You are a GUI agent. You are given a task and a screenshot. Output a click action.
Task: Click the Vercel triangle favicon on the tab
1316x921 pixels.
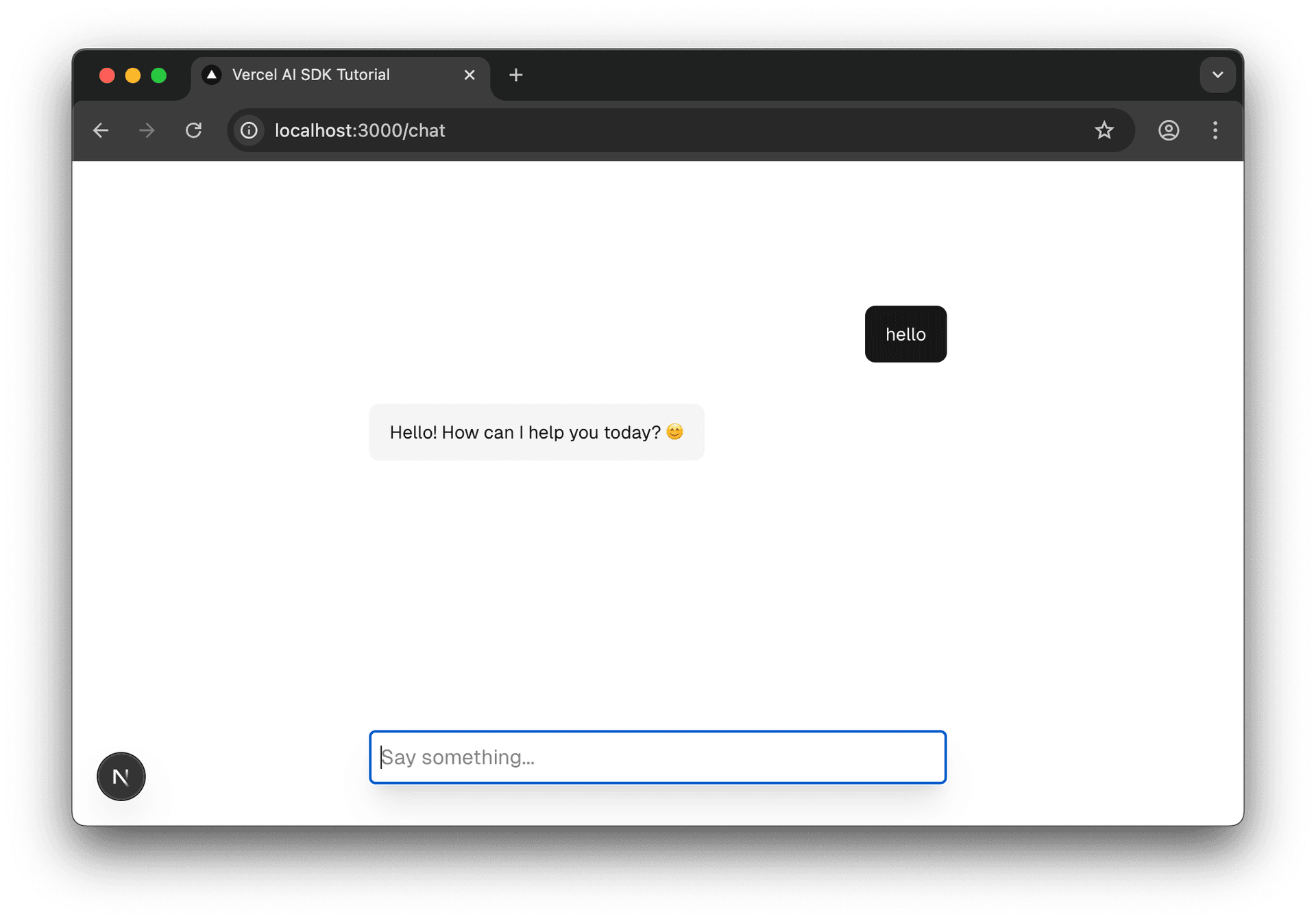click(x=211, y=75)
